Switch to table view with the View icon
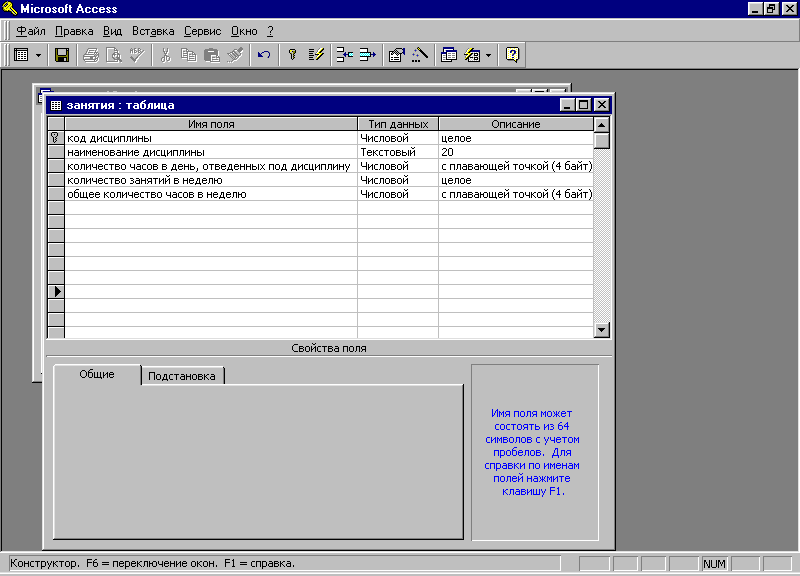Viewport: 800px width, 576px height. click(x=21, y=55)
